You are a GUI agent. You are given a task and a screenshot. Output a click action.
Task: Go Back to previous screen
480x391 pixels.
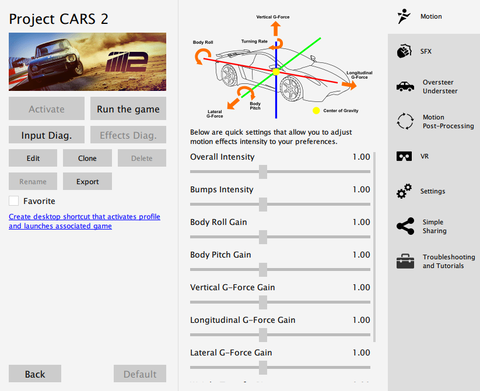(35, 374)
